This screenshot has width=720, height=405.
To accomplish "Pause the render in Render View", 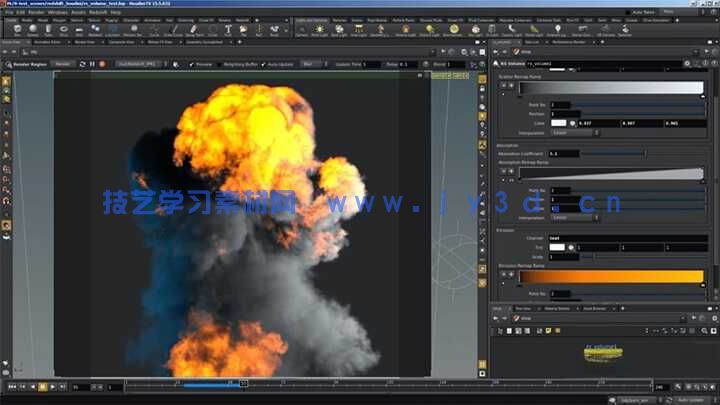I will pos(92,64).
